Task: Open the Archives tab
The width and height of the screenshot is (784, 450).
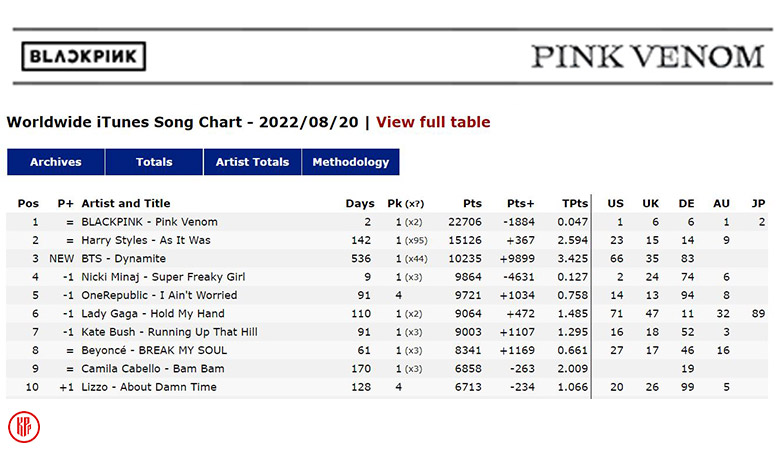Action: (x=55, y=162)
